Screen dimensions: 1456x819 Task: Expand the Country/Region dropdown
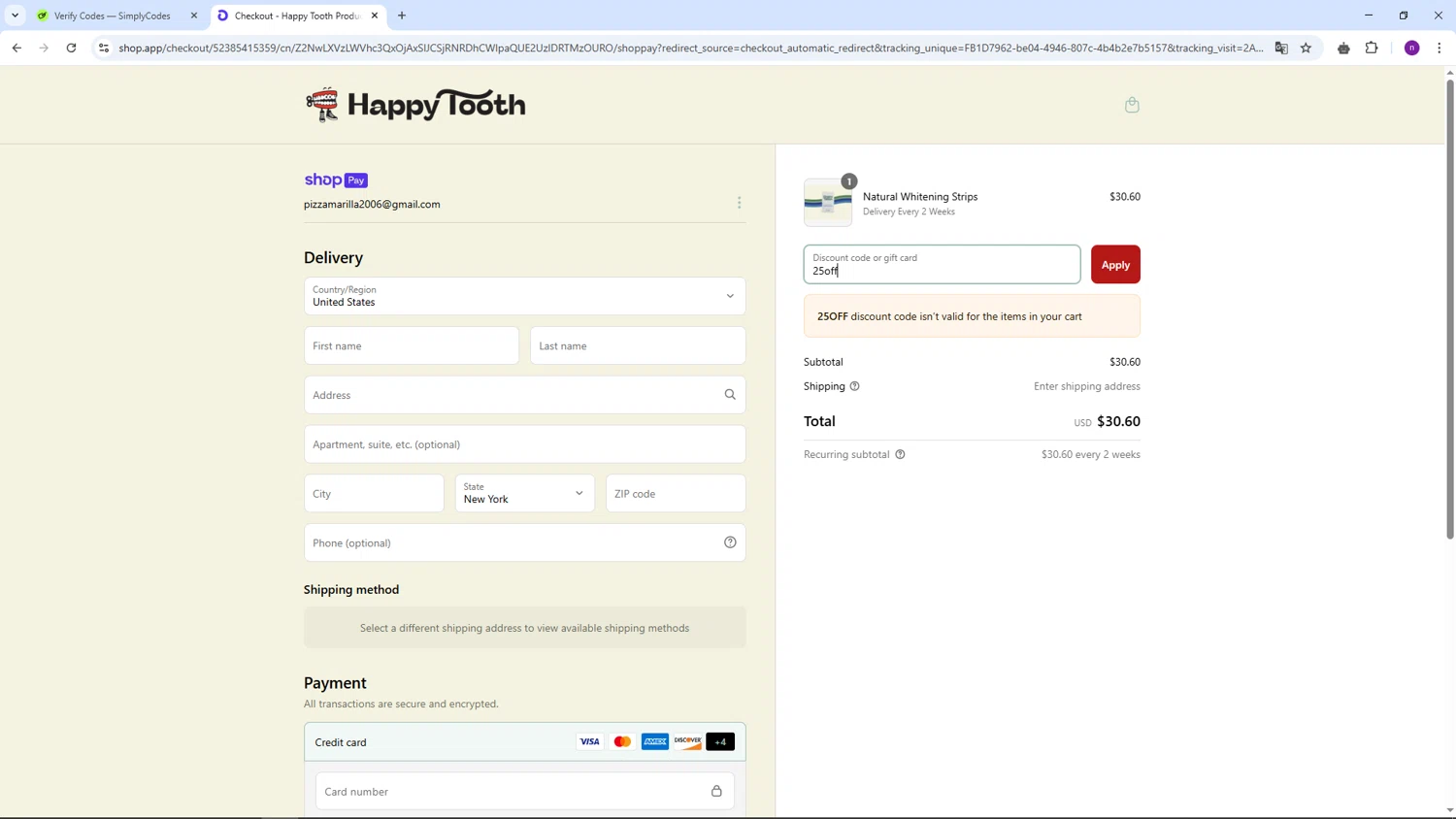(x=525, y=296)
